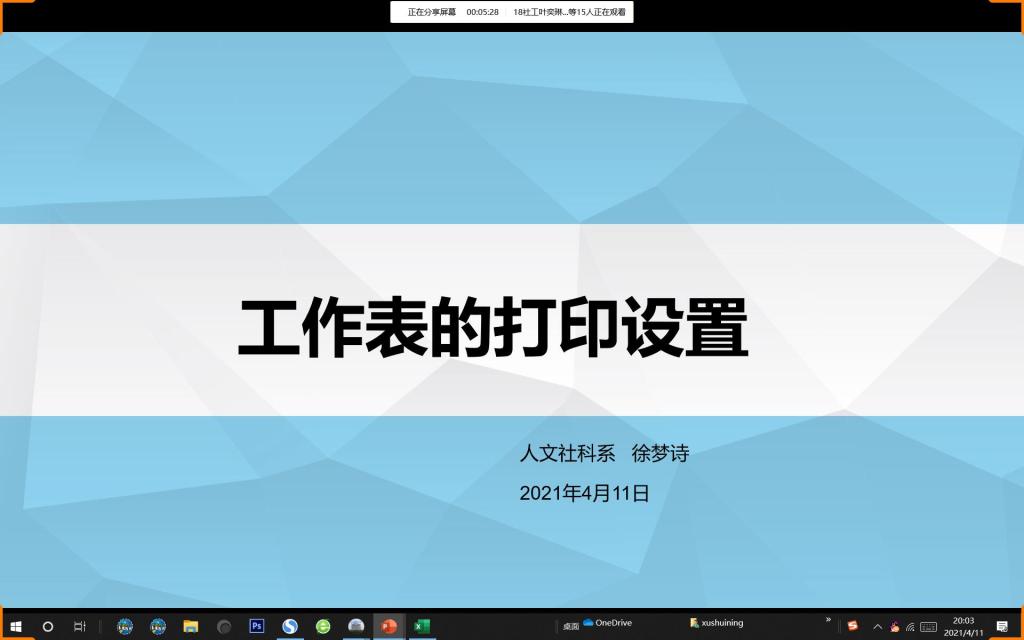Click the orange Sogou input method icon
The width and height of the screenshot is (1024, 640).
[x=852, y=626]
